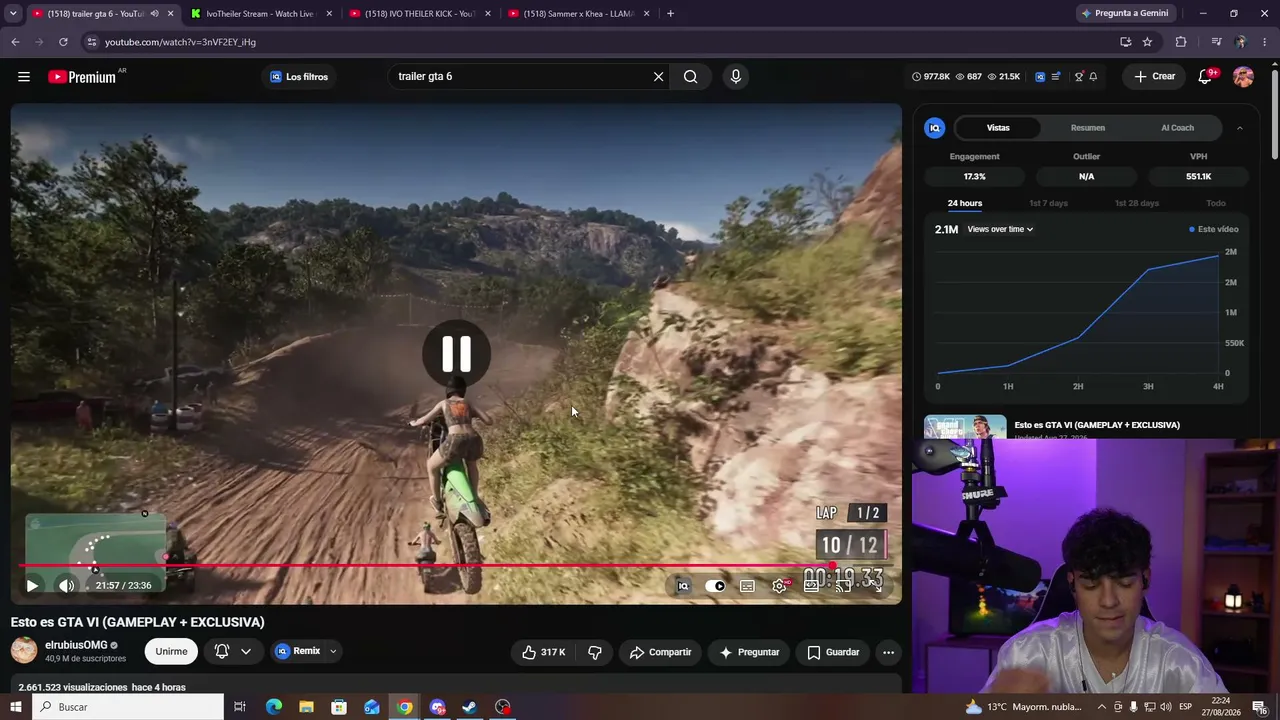
Task: Select the Vistas tab in vidIQ panel
Action: (998, 128)
